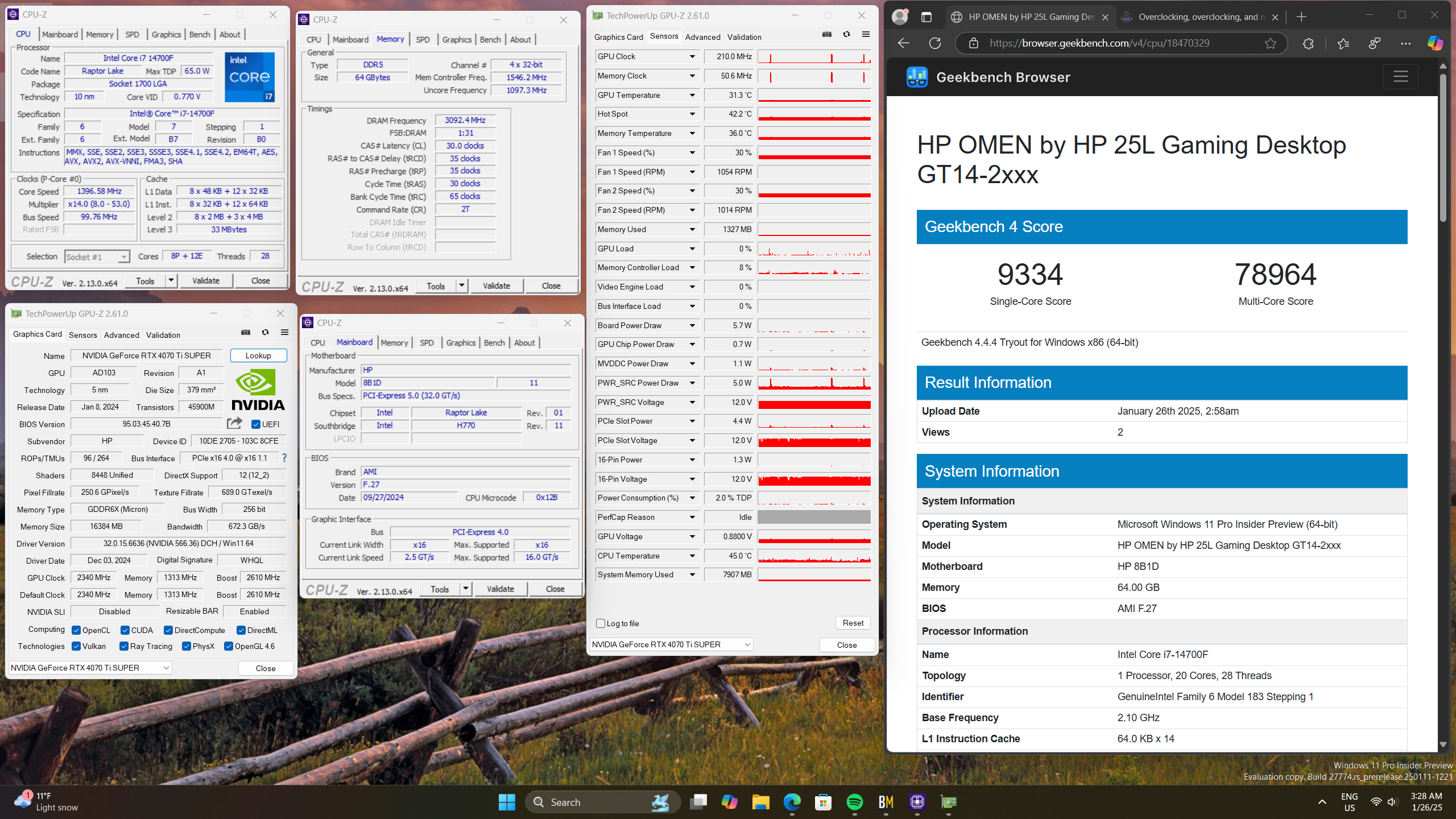Expand the GPU Clock sensor dropdown
1456x819 pixels.
click(x=692, y=56)
